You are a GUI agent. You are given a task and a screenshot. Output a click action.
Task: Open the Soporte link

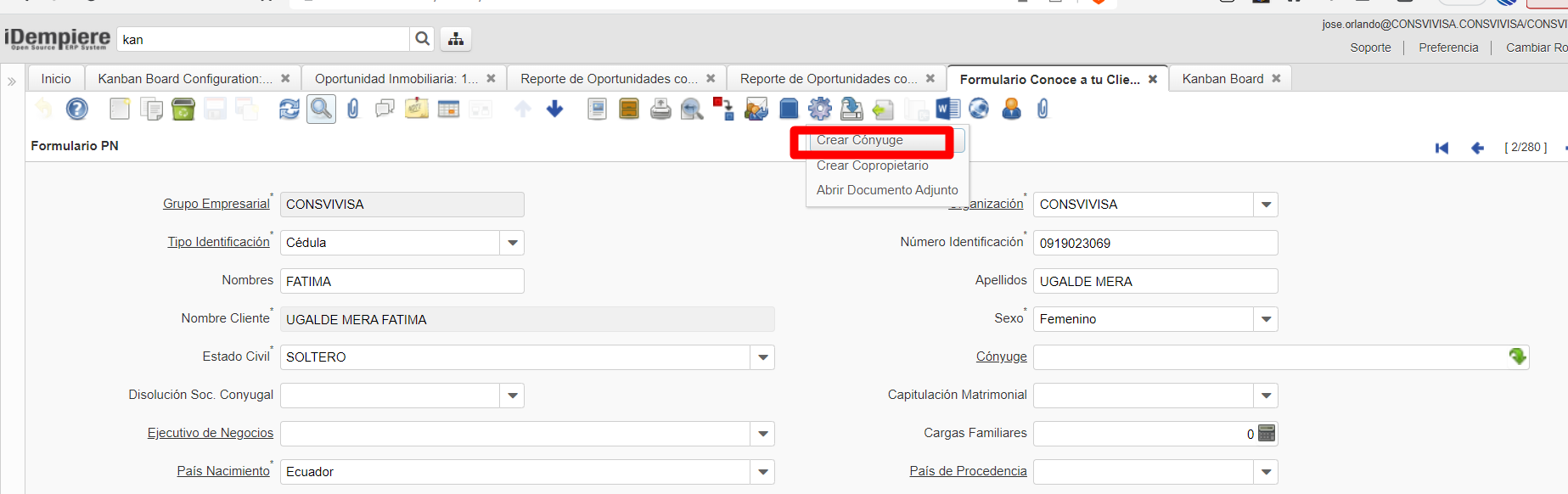1370,48
